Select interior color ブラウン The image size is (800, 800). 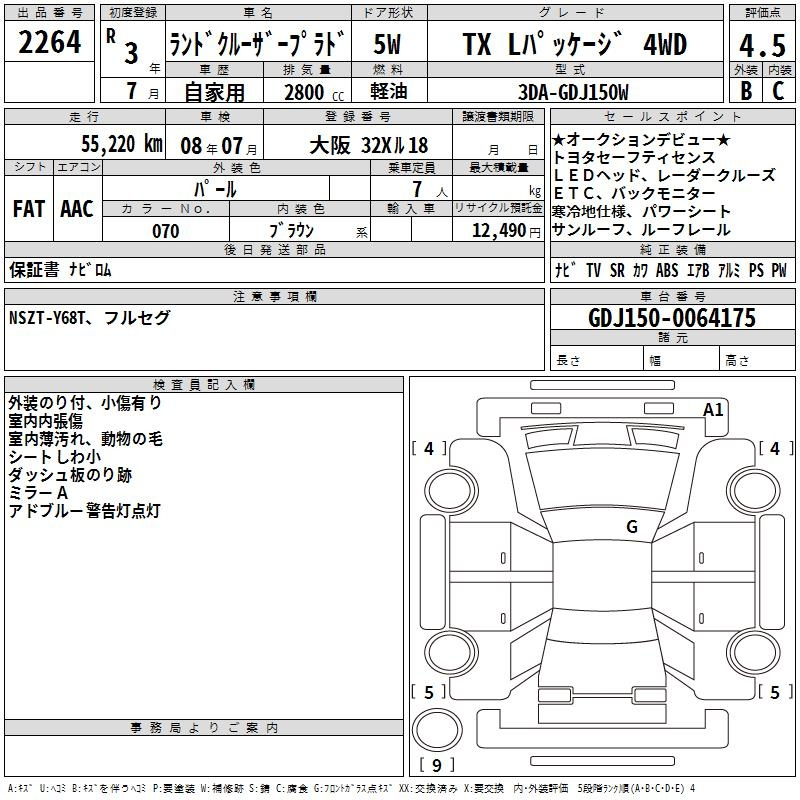tap(291, 231)
